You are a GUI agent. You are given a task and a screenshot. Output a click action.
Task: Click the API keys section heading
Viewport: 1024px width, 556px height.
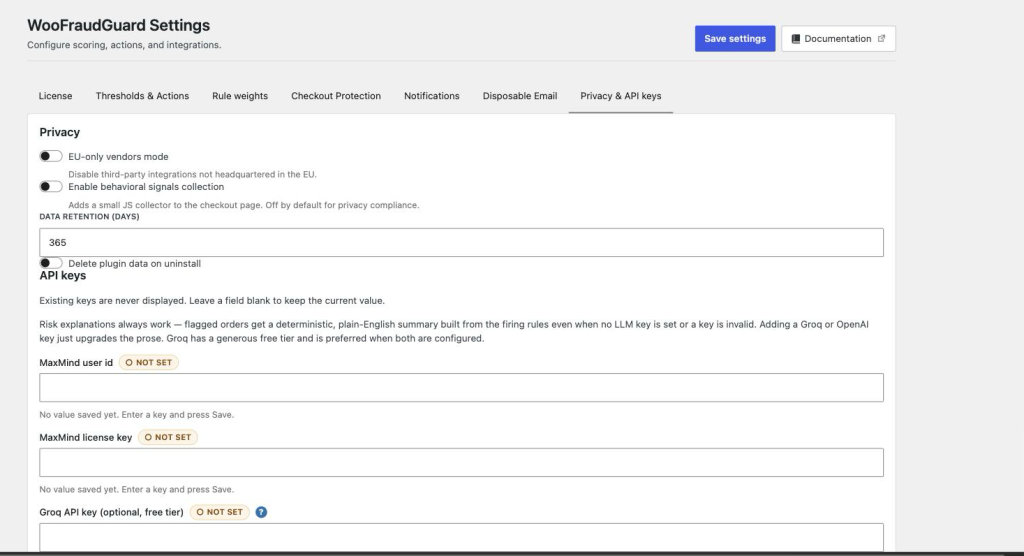63,276
